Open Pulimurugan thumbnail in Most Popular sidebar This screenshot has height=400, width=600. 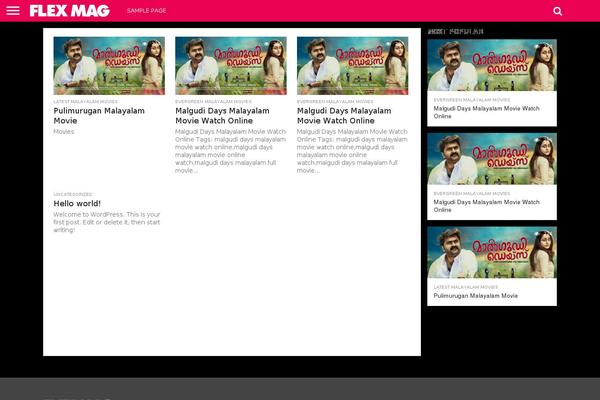click(492, 253)
